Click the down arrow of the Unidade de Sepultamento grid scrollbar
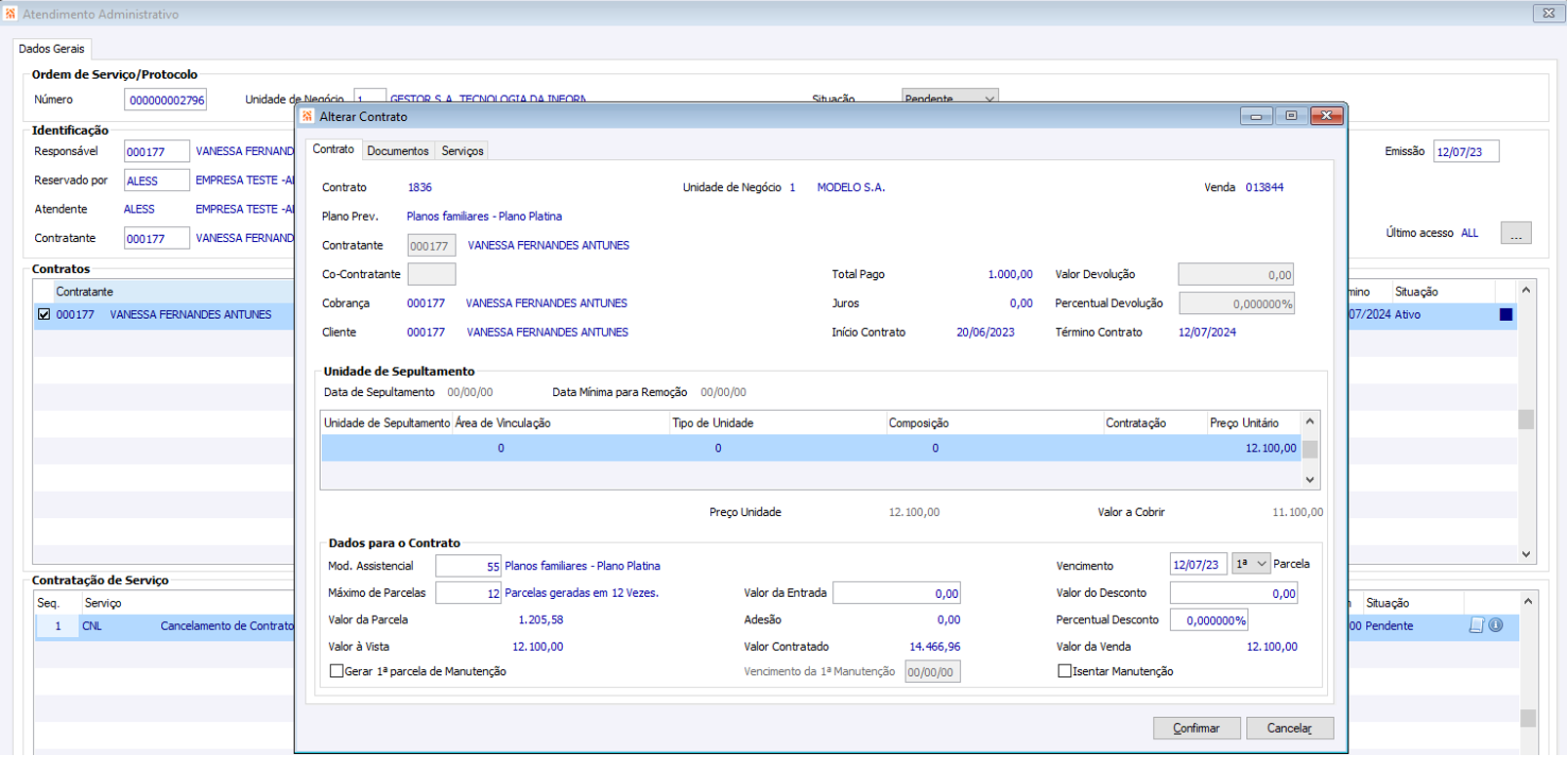Image resolution: width=1568 pixels, height=757 pixels. point(1310,479)
